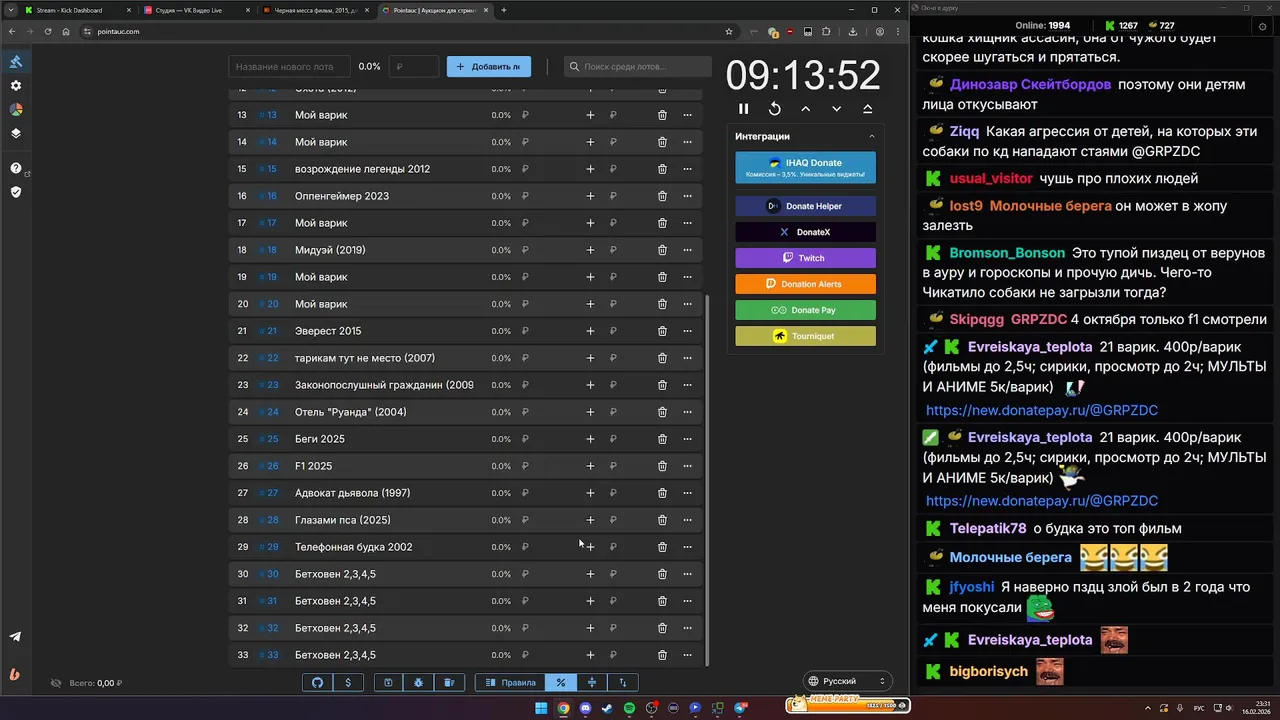The width and height of the screenshot is (1280, 720).
Task: Open more menu for 'возрождение легенды 2012'
Action: (x=687, y=169)
